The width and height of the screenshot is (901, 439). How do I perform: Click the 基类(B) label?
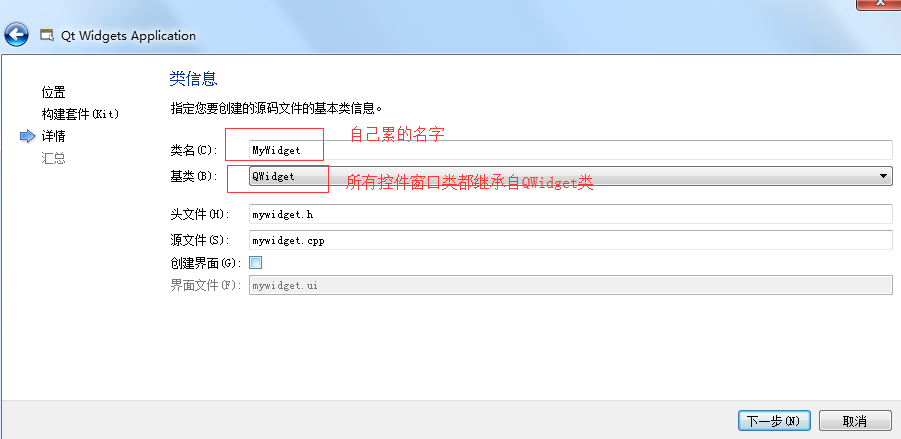[x=194, y=176]
